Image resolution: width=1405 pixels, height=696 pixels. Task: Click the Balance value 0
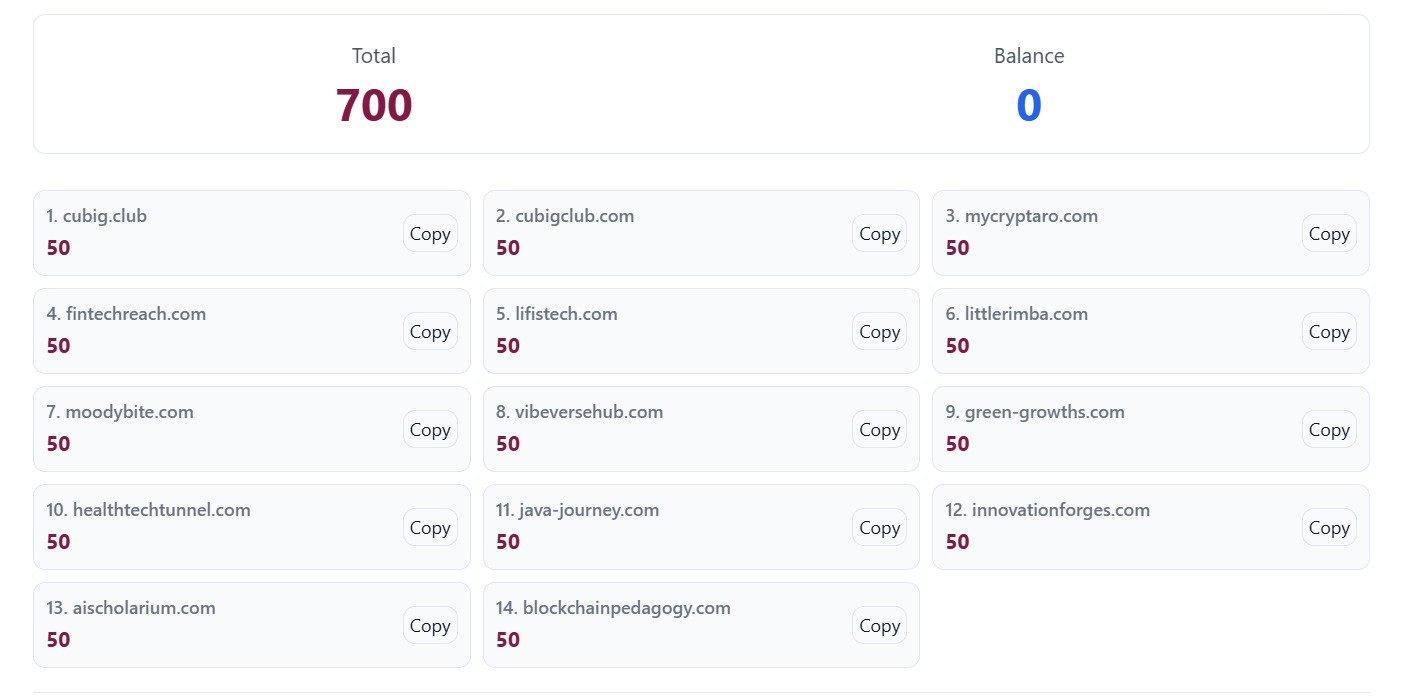(x=1028, y=105)
